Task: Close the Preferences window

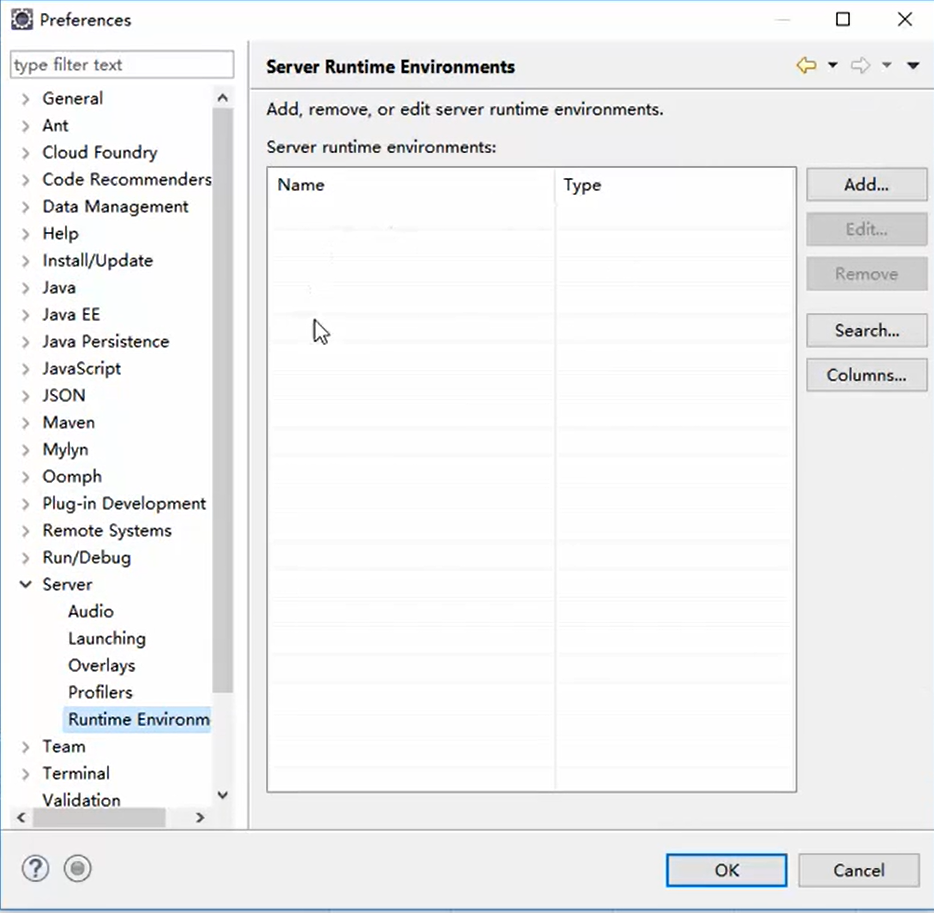Action: [905, 20]
